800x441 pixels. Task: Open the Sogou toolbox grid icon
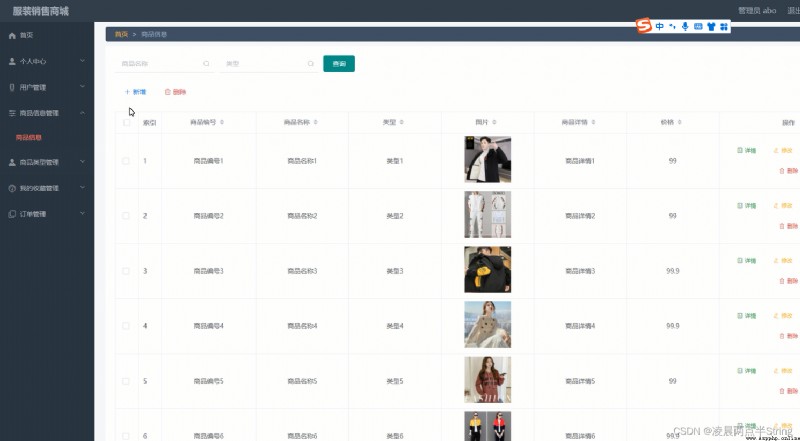[723, 26]
